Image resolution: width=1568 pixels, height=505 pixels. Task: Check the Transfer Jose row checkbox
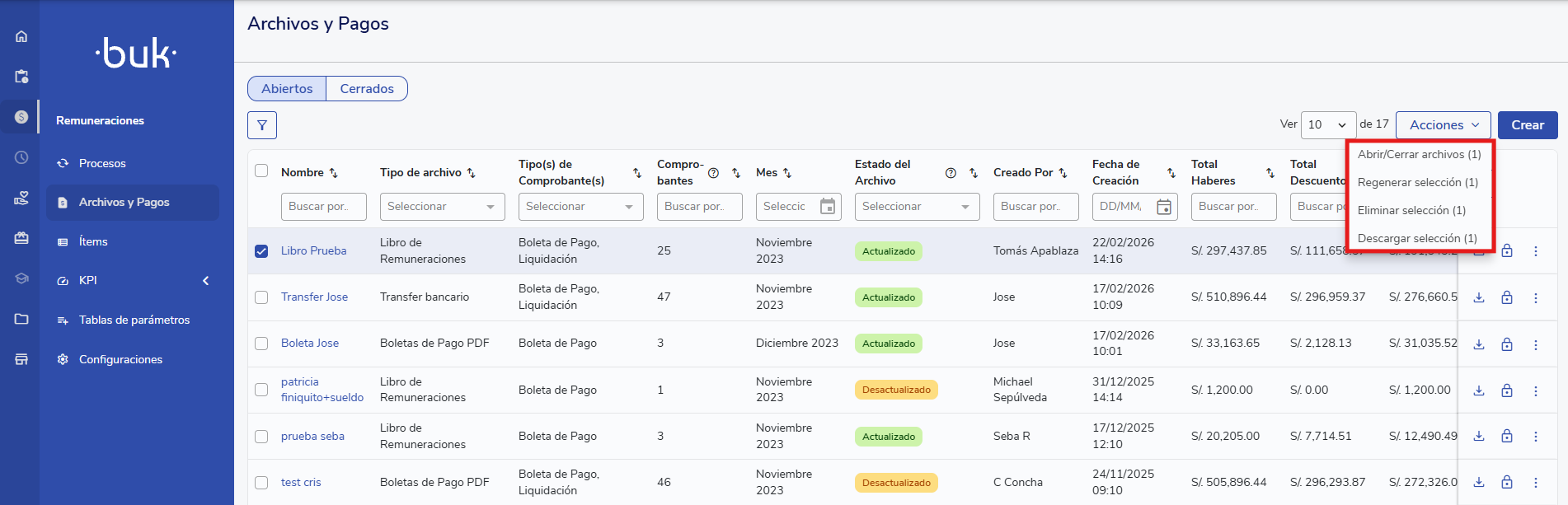click(x=261, y=297)
